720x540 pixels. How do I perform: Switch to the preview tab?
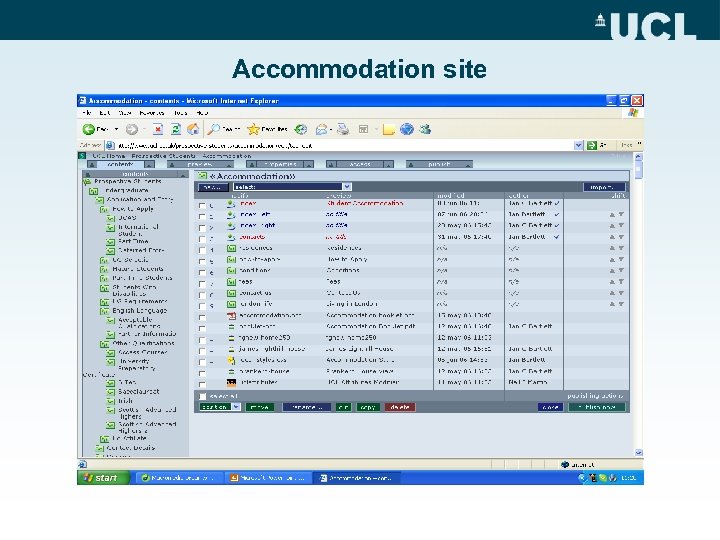coord(200,164)
